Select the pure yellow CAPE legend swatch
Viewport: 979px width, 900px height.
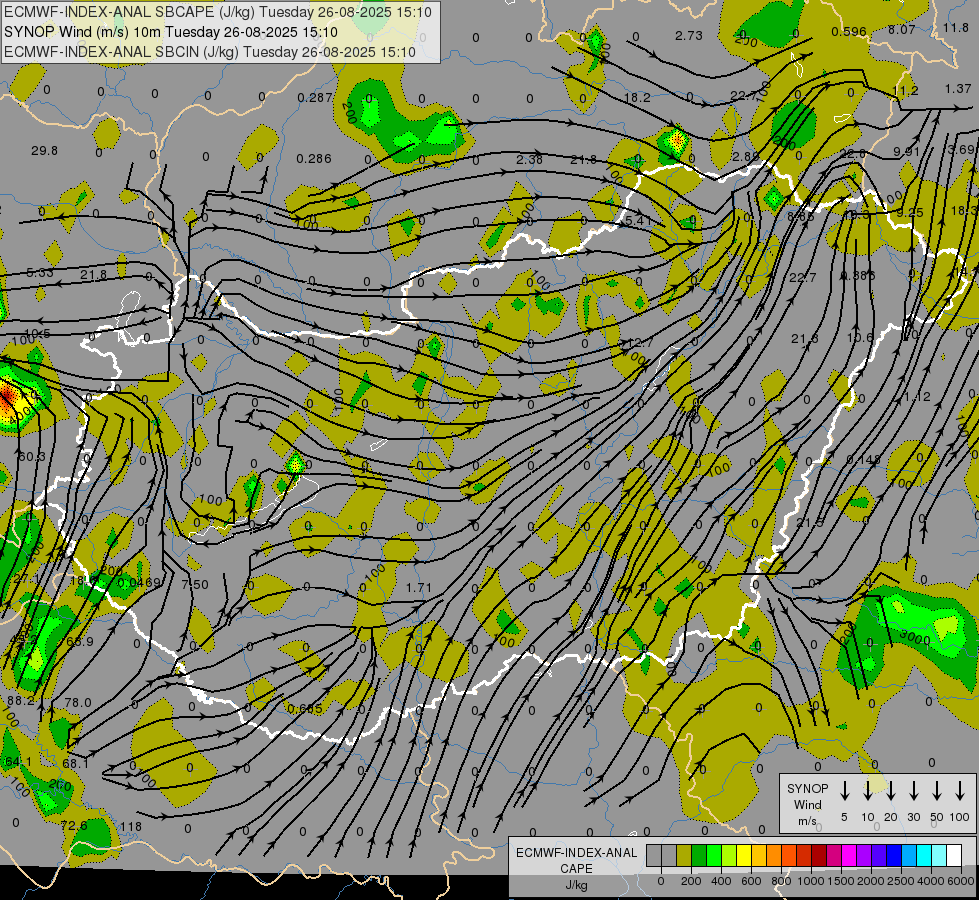[744, 855]
